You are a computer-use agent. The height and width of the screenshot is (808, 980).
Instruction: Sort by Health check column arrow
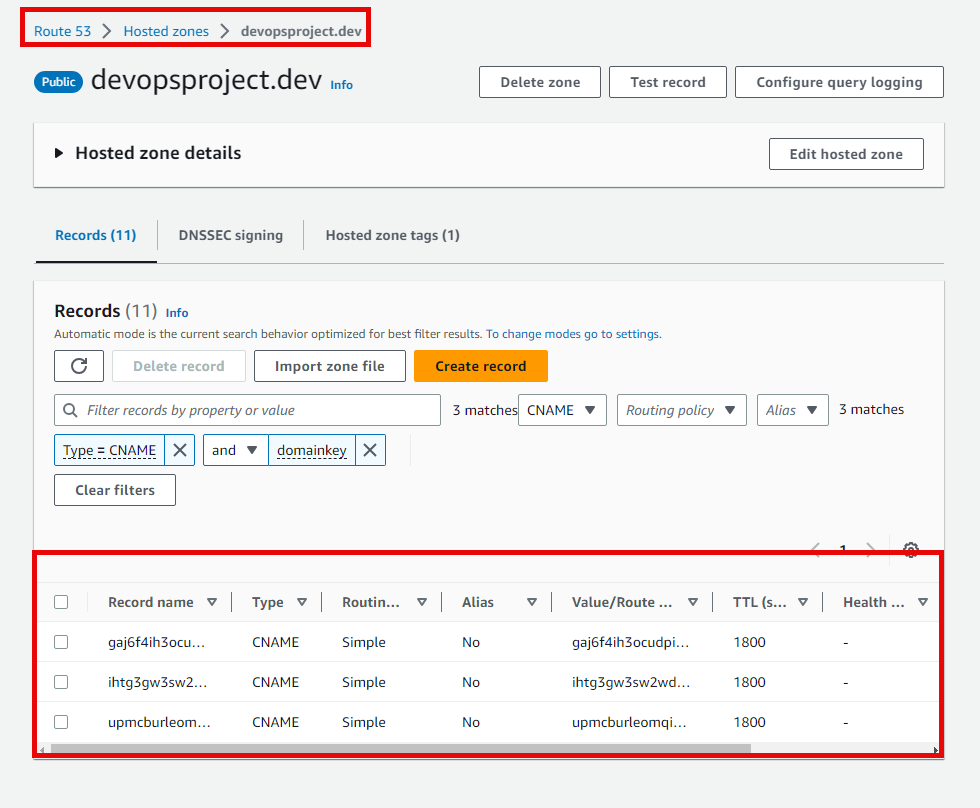[x=922, y=602]
